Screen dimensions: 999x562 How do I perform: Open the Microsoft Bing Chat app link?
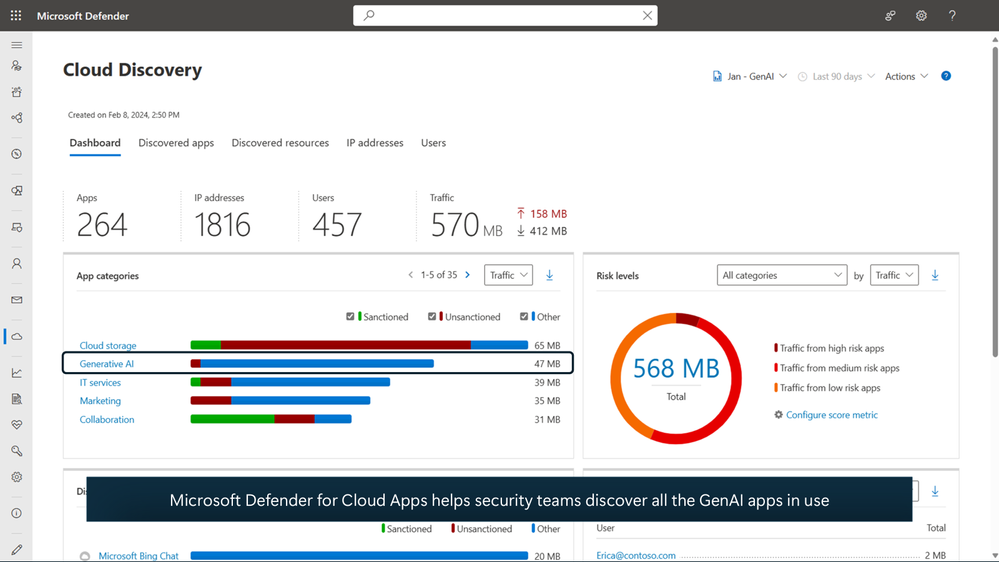138,556
